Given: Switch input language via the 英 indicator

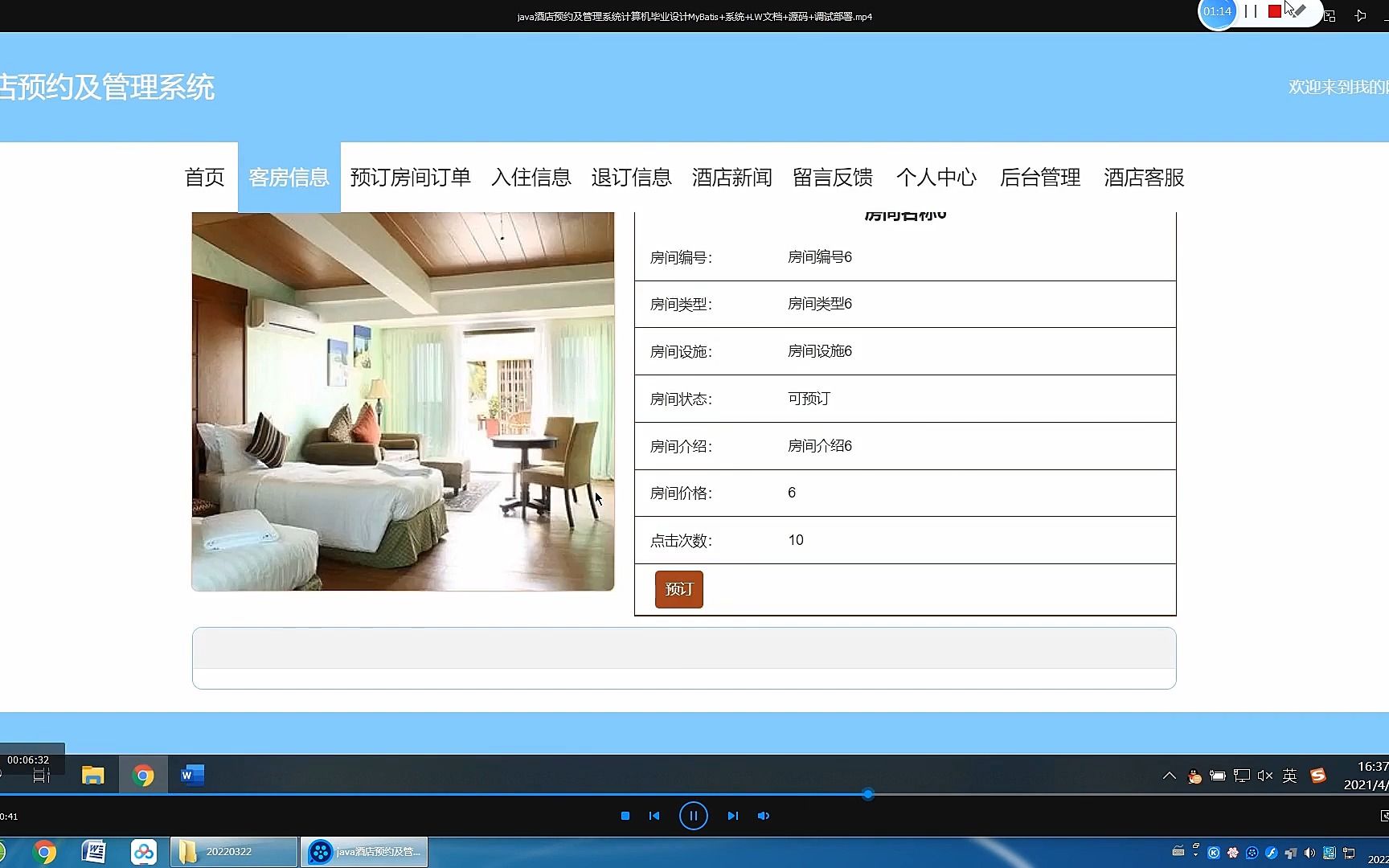Looking at the screenshot, I should point(1289,776).
